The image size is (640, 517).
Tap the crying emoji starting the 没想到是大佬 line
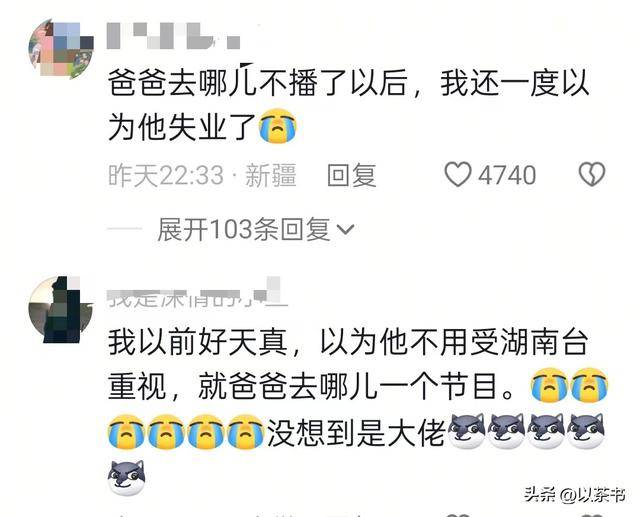(126, 431)
